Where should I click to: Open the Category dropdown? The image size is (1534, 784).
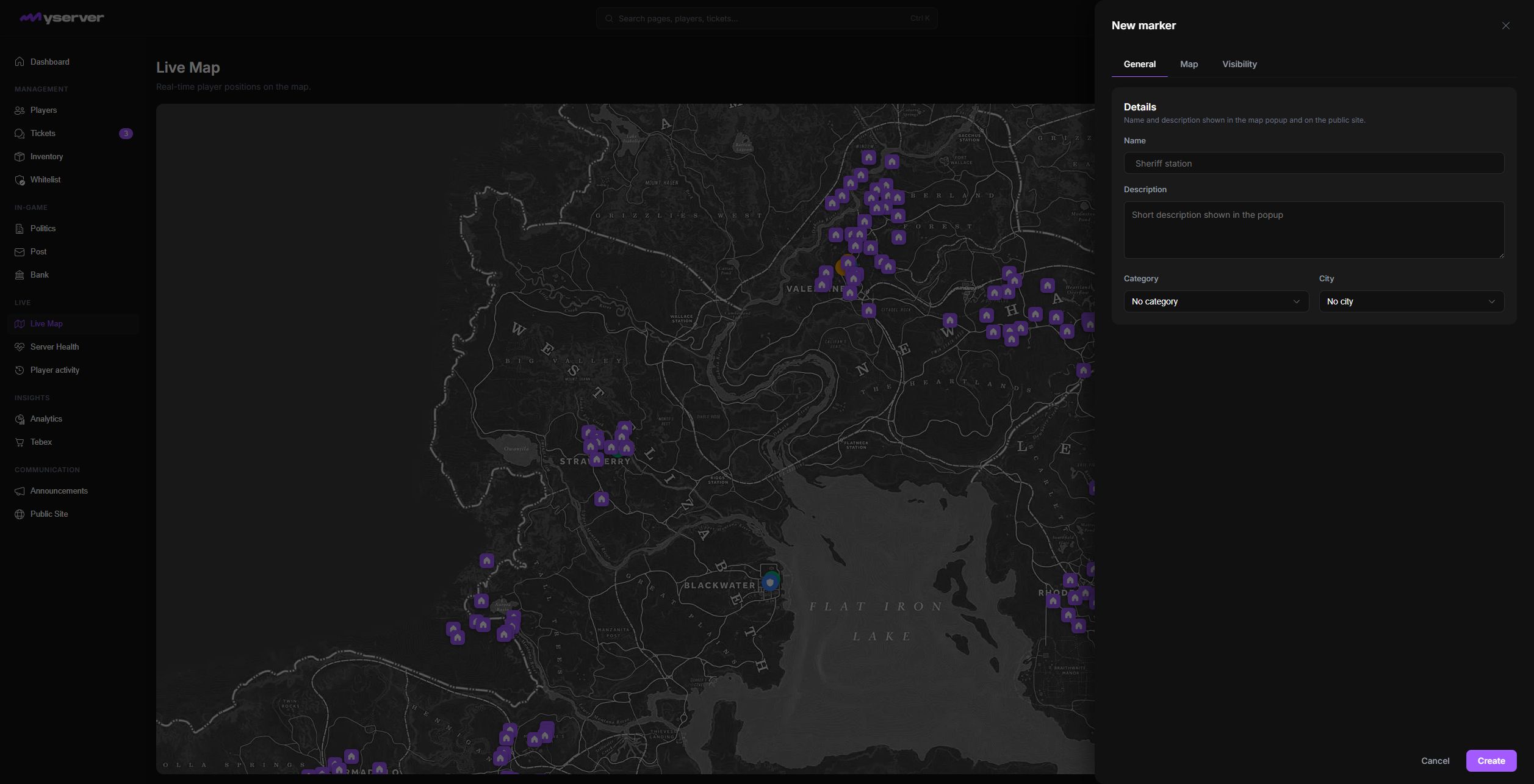[x=1216, y=301]
